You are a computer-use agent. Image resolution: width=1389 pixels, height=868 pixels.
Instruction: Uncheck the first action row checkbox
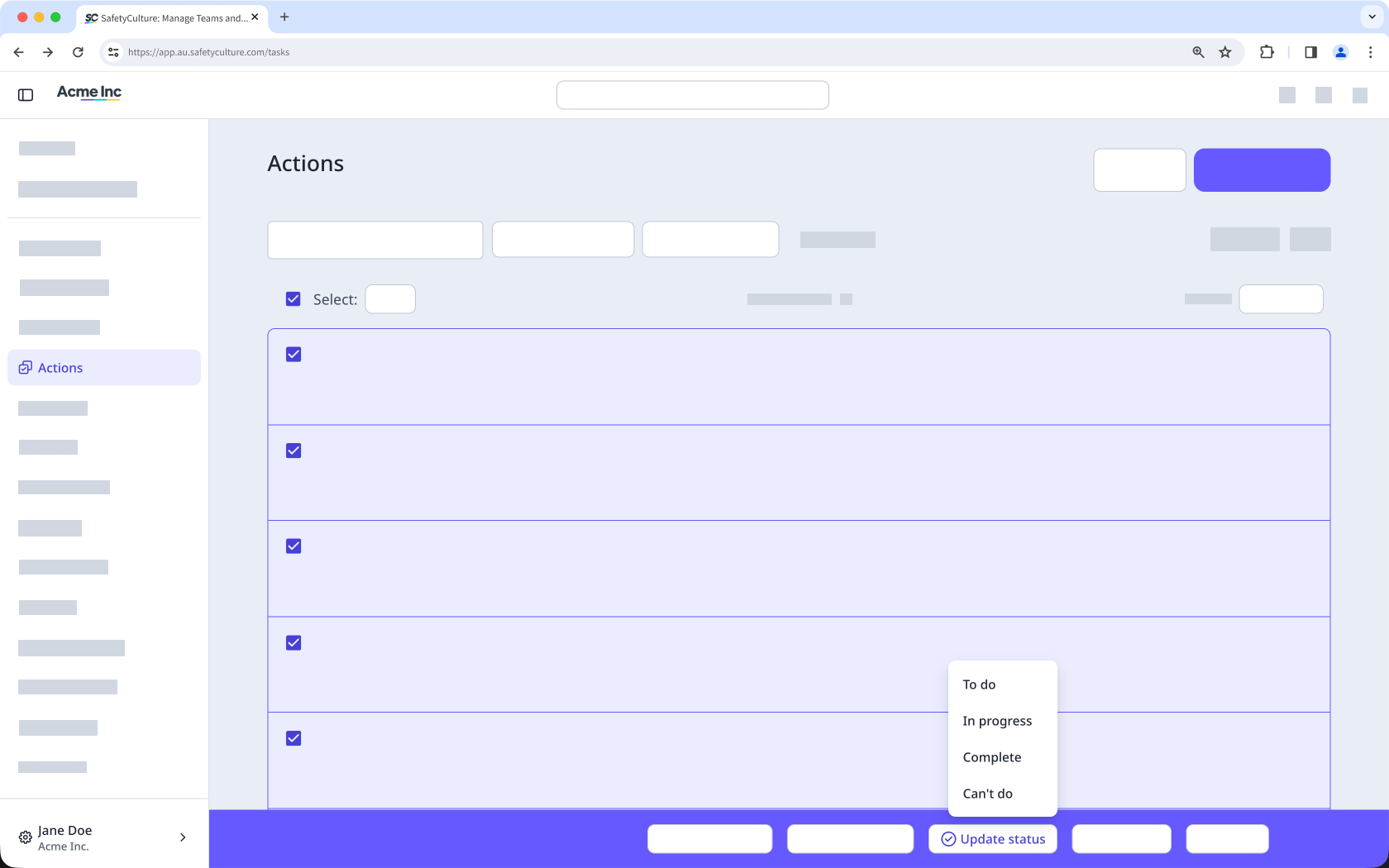[x=294, y=355]
